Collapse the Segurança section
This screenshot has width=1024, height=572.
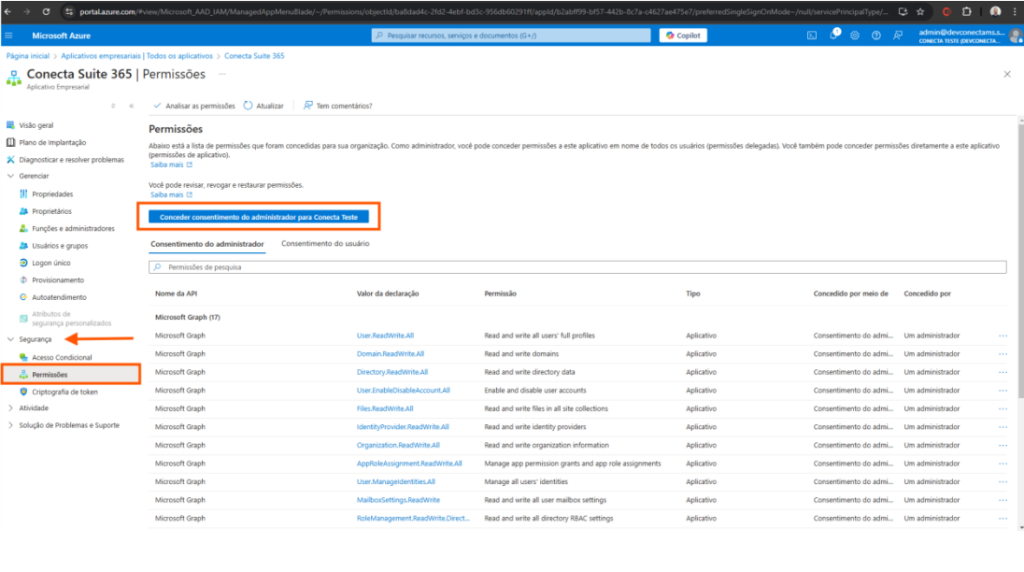(11, 340)
